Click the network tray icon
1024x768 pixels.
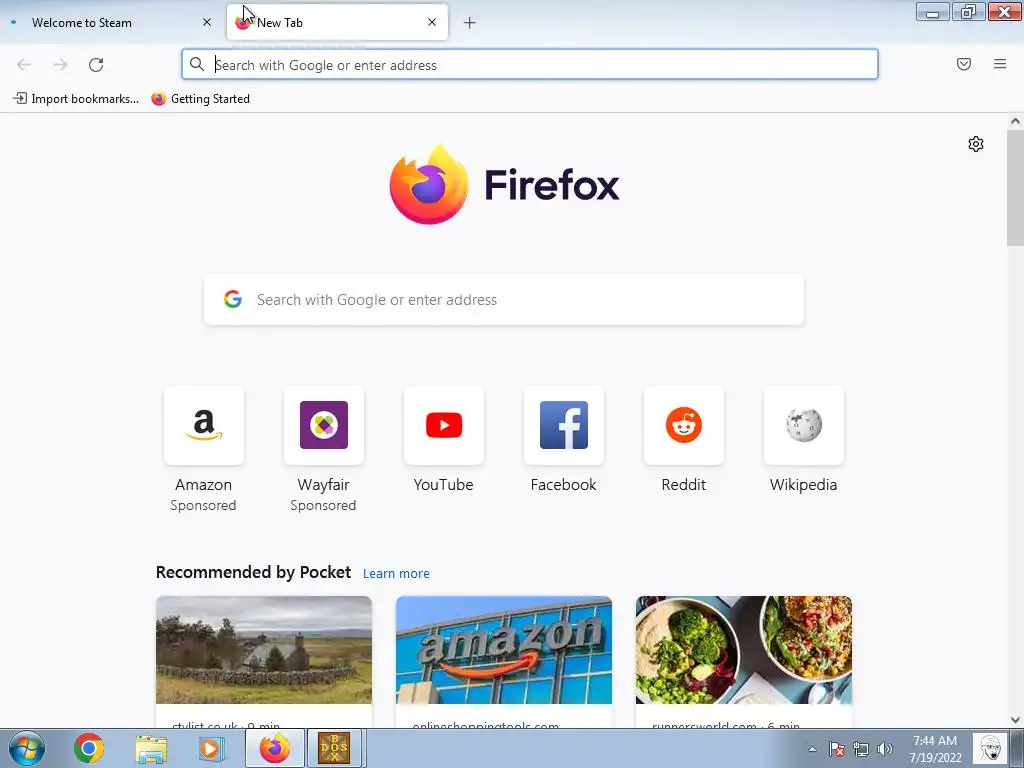click(861, 749)
